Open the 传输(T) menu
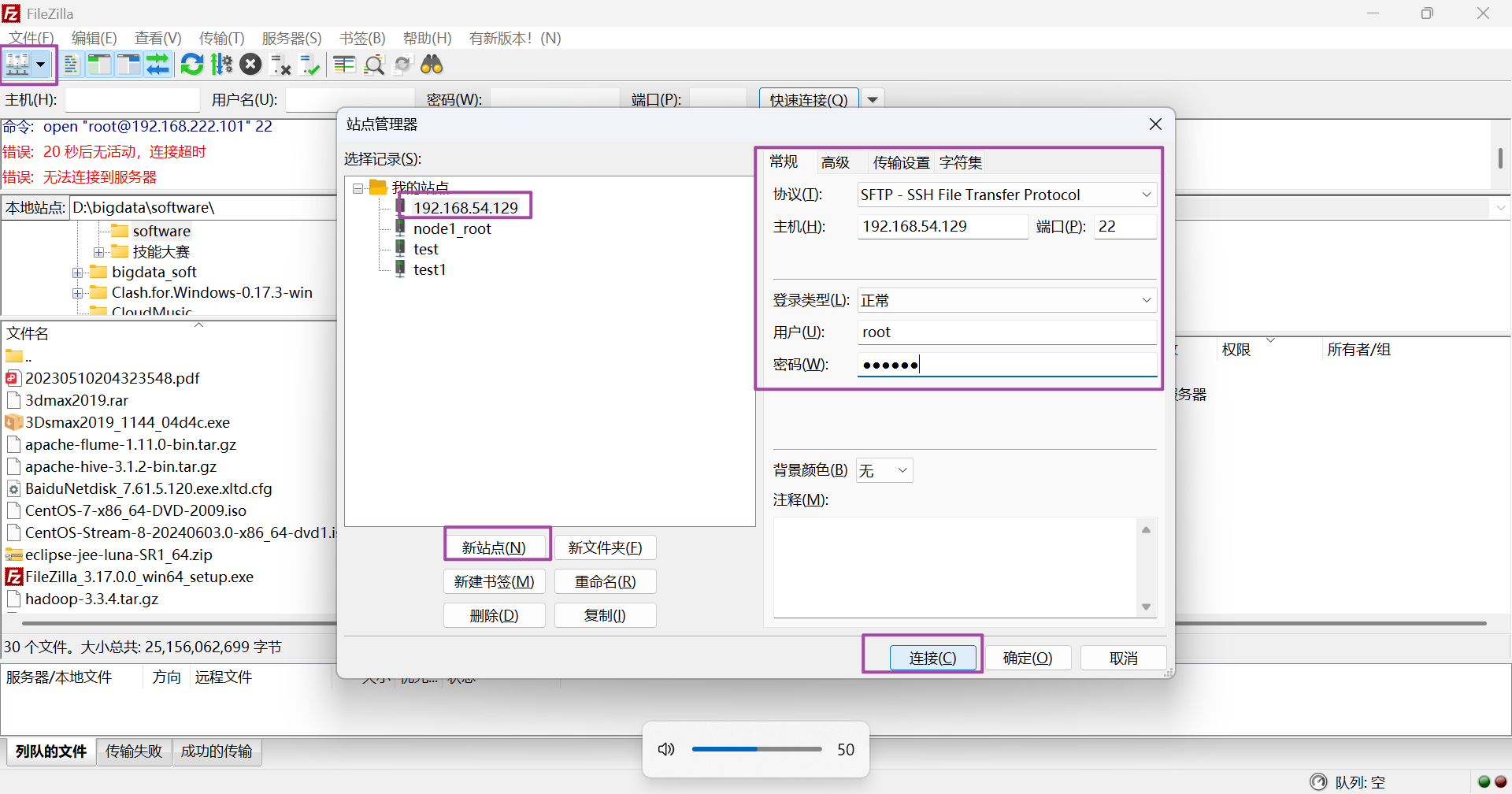The height and width of the screenshot is (794, 1512). tap(222, 38)
